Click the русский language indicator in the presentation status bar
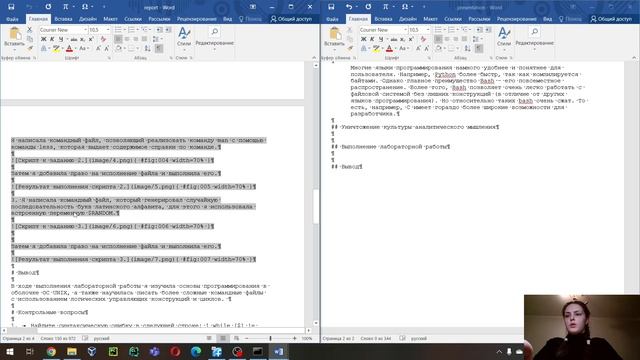The width and height of the screenshot is (640, 360). pos(419,338)
